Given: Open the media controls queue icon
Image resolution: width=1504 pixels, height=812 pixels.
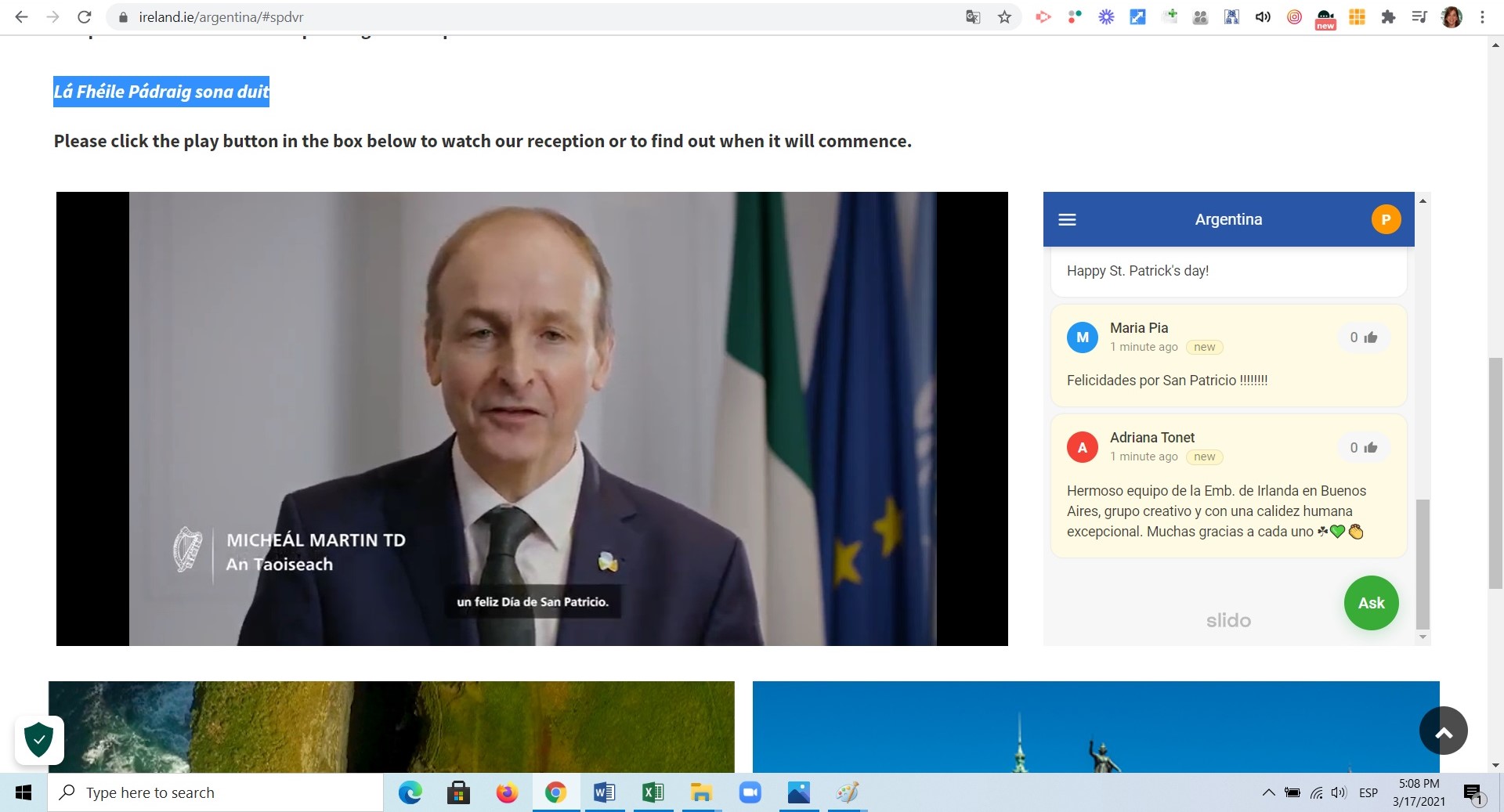Looking at the screenshot, I should click(x=1419, y=17).
